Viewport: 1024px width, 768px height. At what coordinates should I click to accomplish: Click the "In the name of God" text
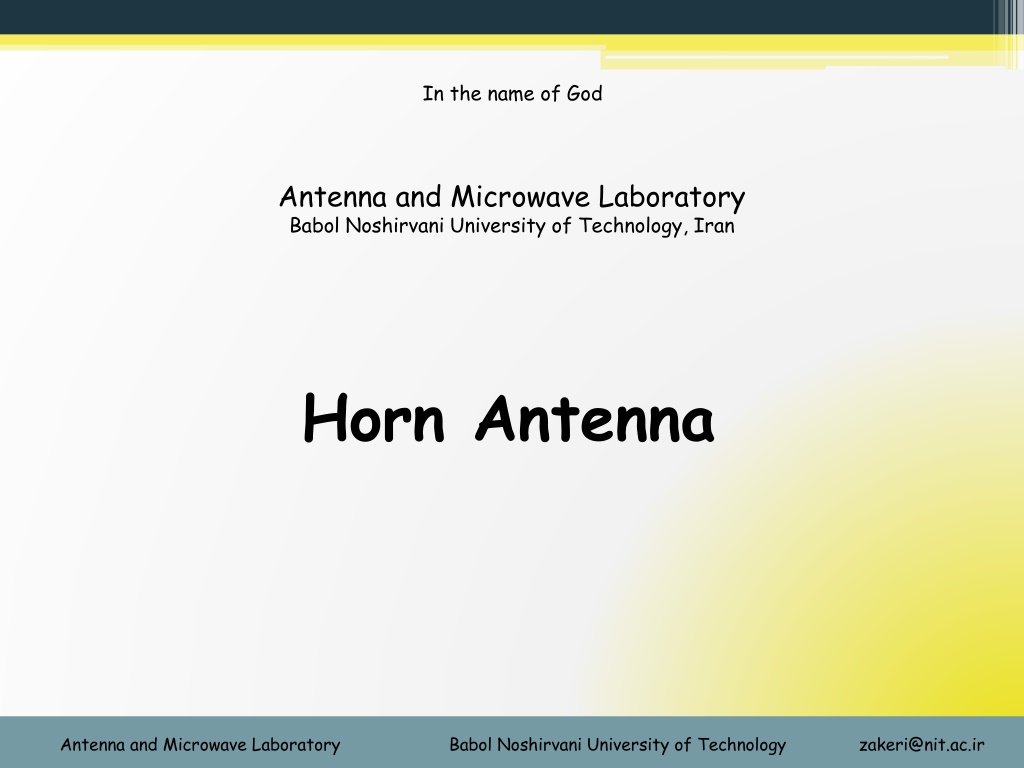512,94
